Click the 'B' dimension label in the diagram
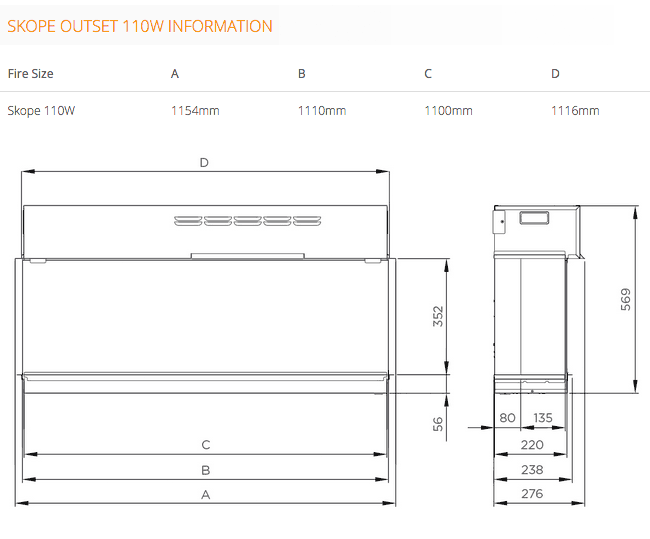The image size is (650, 539). [206, 470]
